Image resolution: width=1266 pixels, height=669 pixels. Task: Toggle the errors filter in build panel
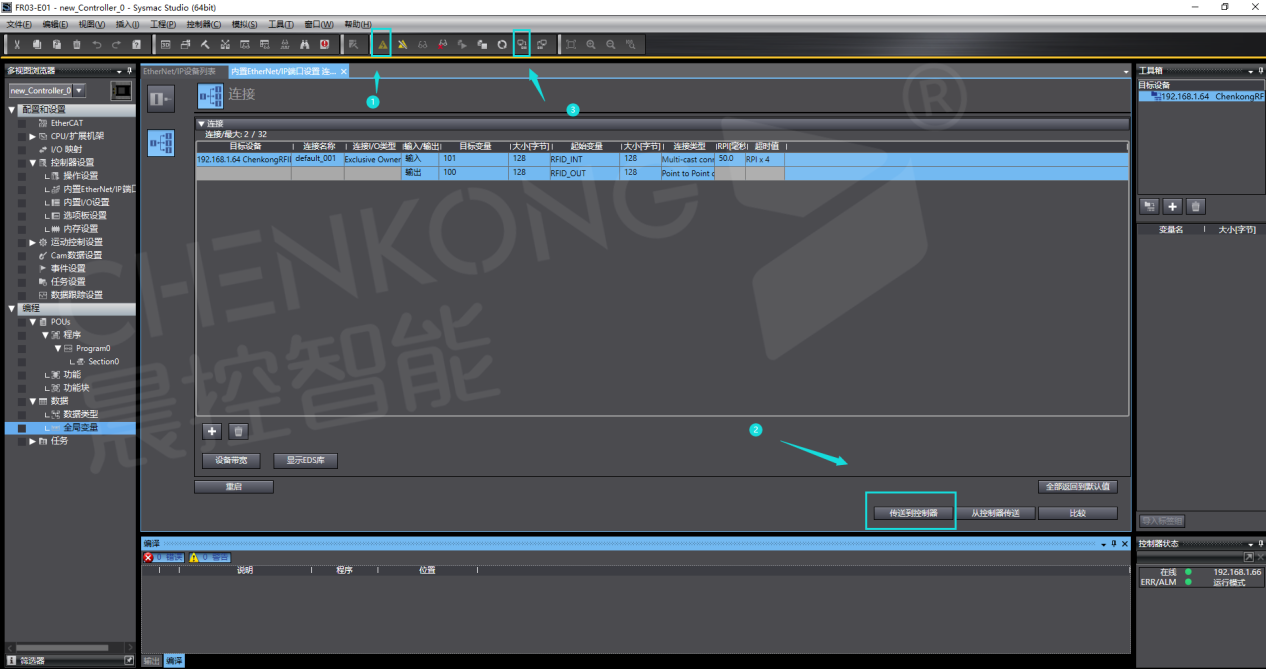(x=164, y=557)
